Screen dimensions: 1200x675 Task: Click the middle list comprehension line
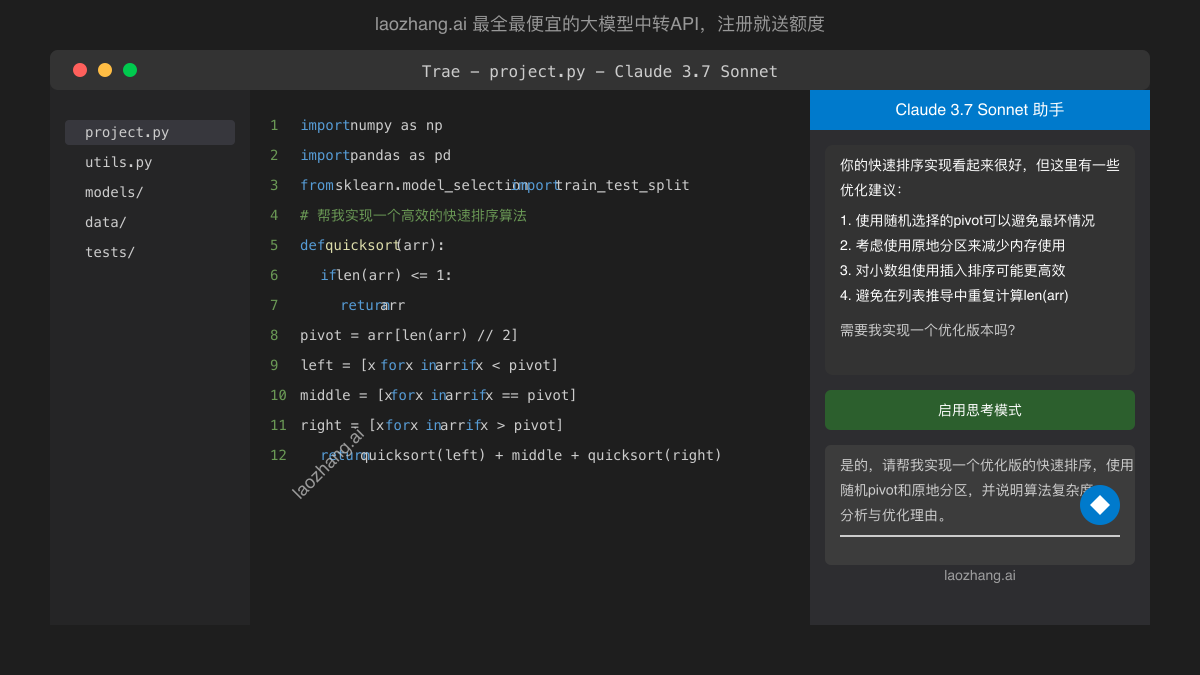click(438, 395)
